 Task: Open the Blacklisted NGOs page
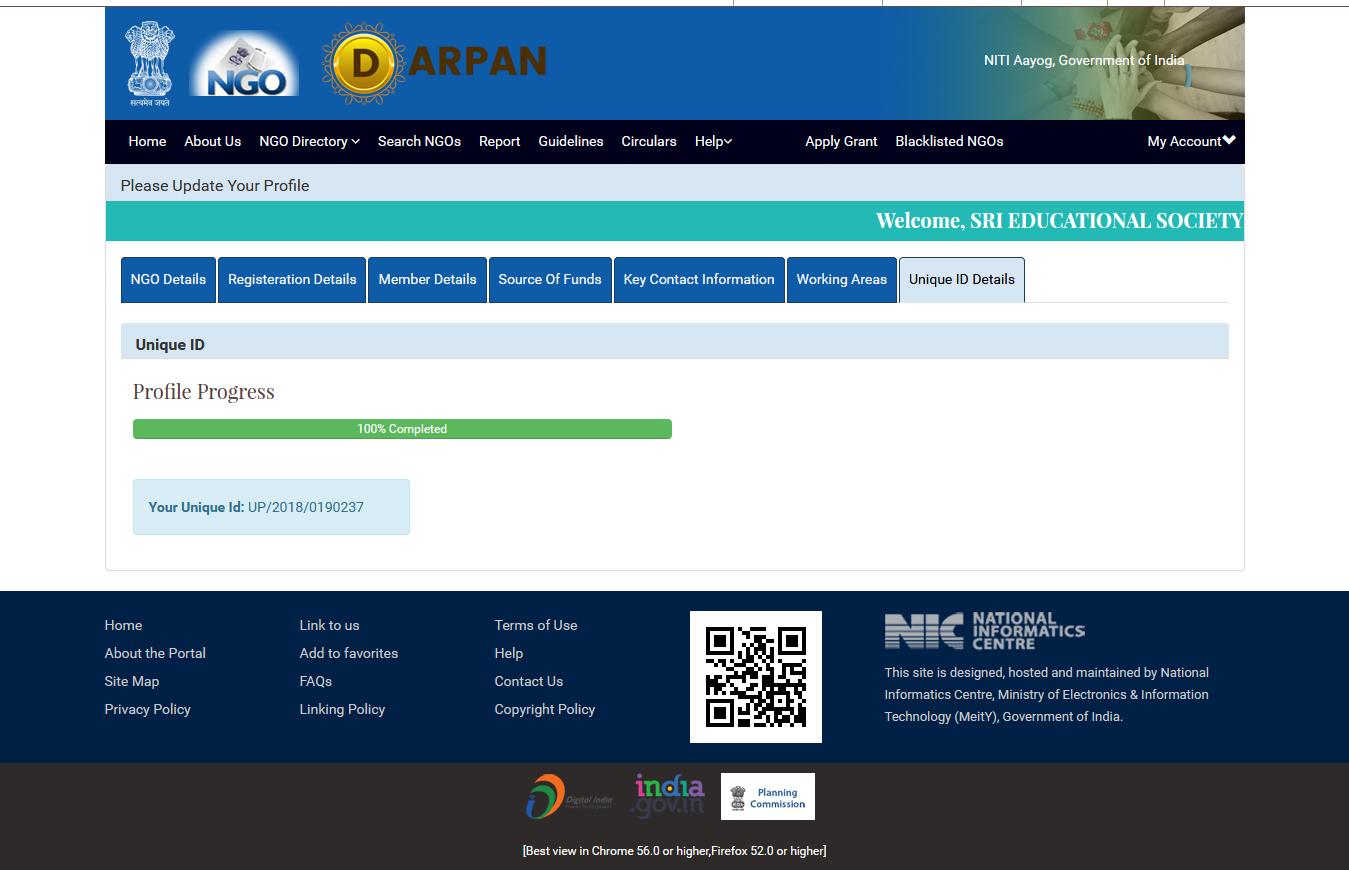pos(949,142)
